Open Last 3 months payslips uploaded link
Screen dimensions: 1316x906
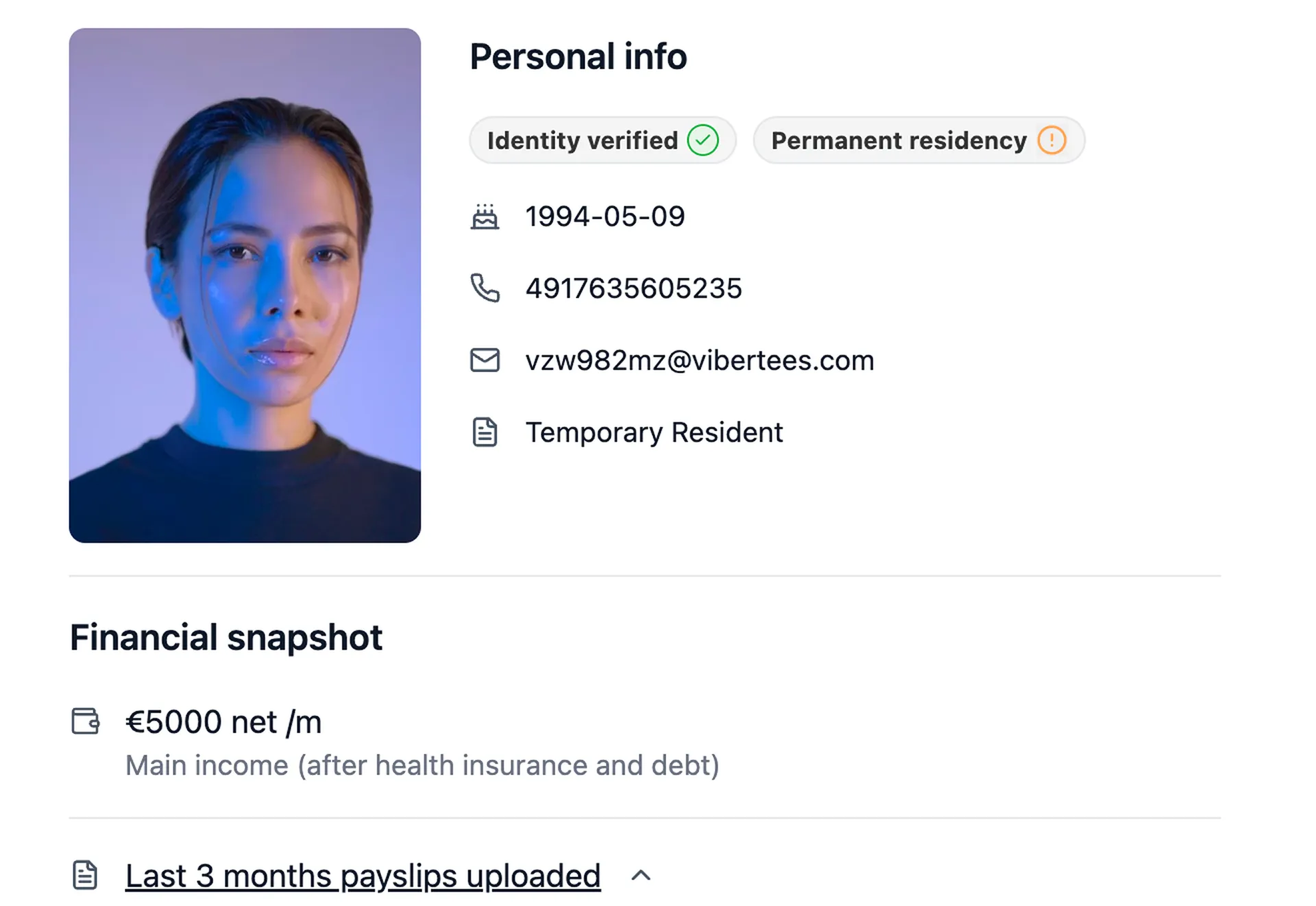(x=363, y=876)
